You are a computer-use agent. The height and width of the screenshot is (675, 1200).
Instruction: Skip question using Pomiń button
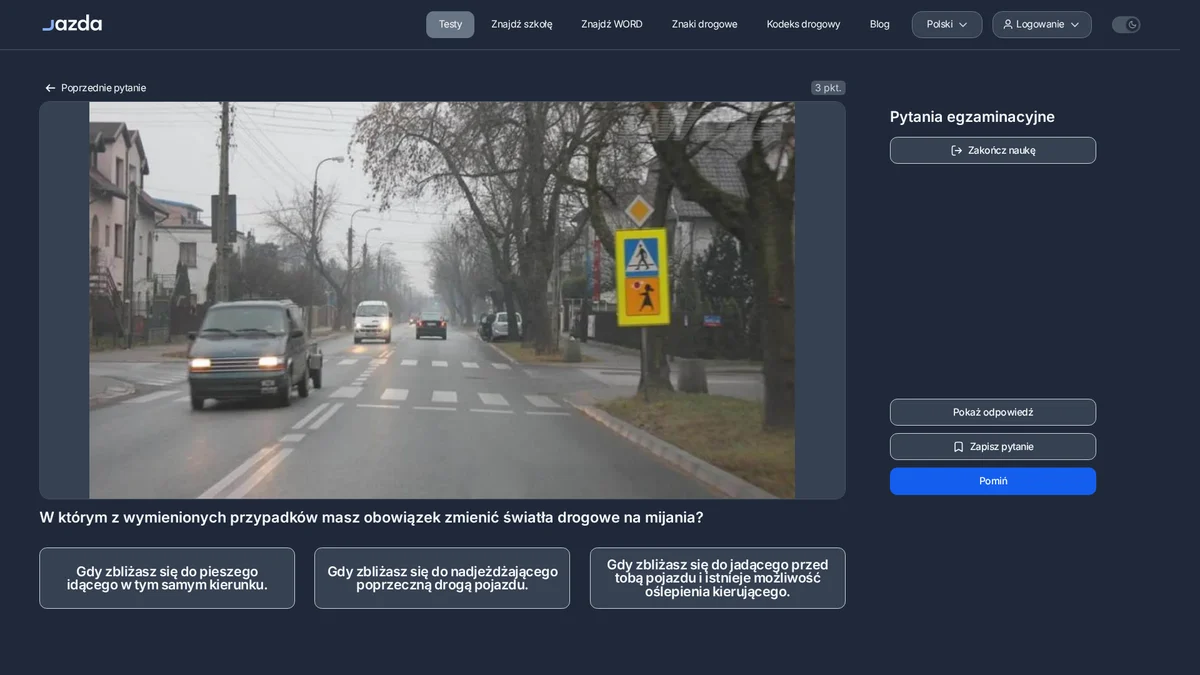993,481
